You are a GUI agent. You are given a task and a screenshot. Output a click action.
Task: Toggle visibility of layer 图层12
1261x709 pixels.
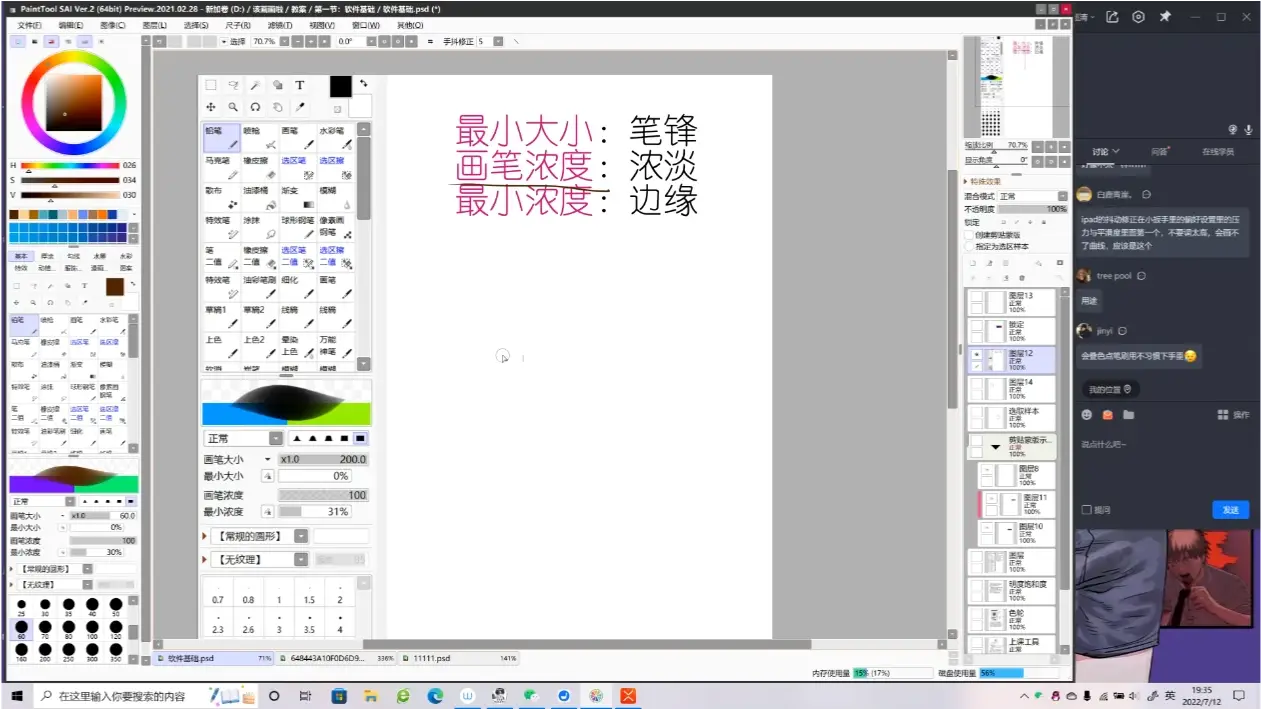click(975, 354)
